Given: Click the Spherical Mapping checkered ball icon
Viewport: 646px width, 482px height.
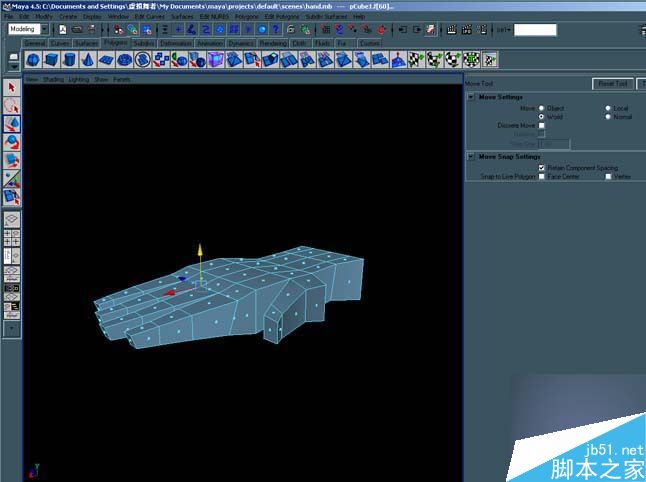Looking at the screenshot, I should point(453,60).
